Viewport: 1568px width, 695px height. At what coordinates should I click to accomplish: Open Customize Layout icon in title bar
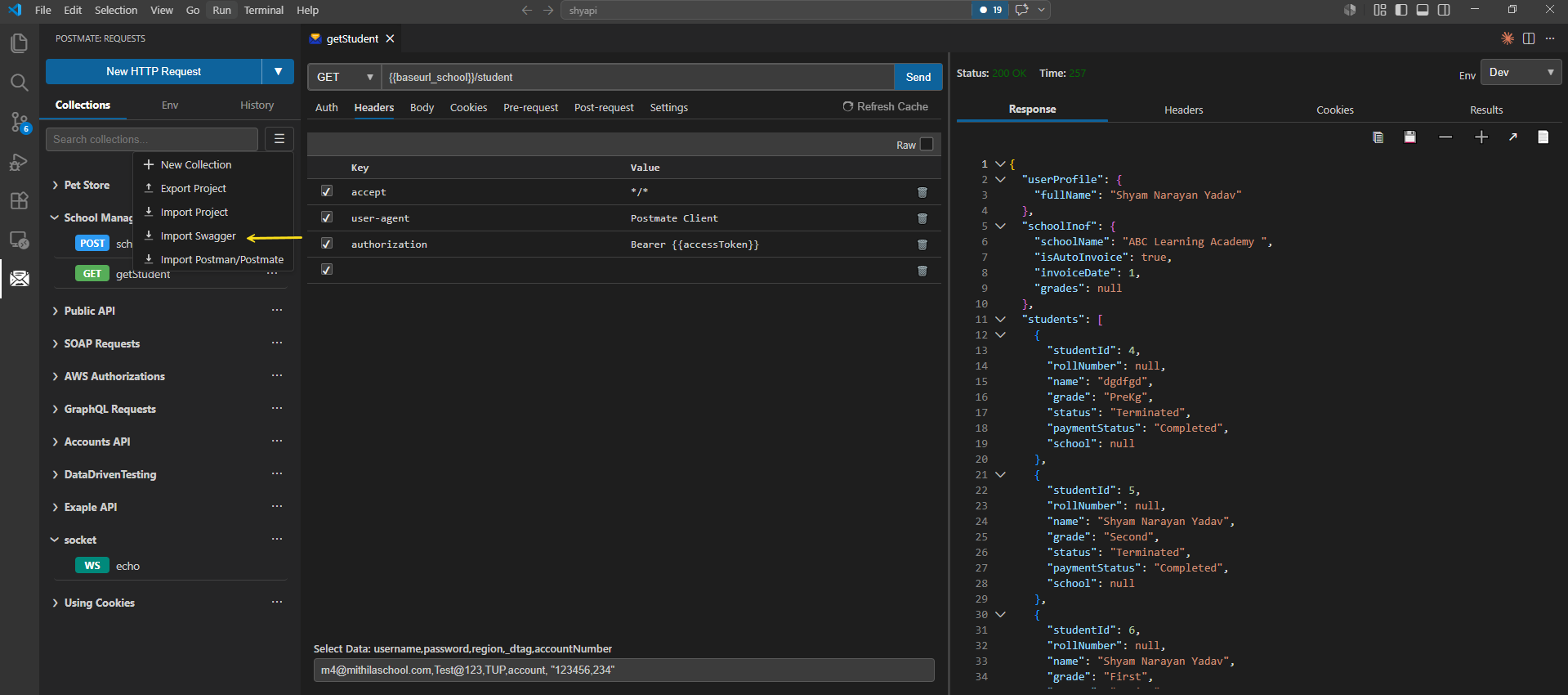pos(1380,10)
